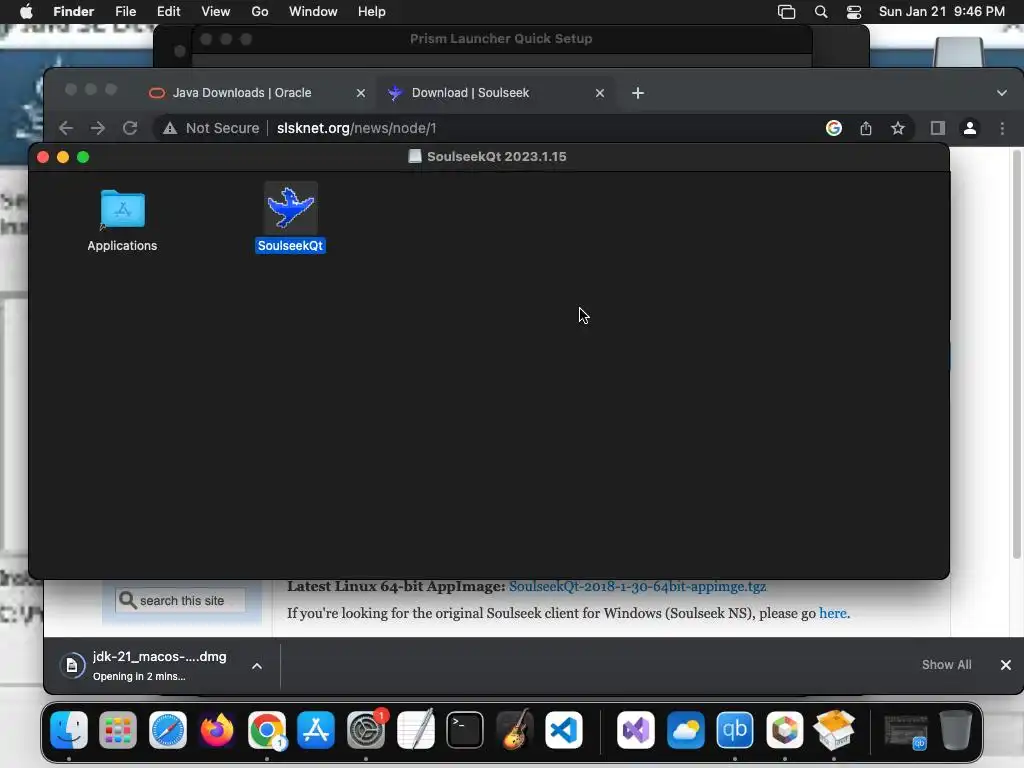The width and height of the screenshot is (1024, 768).
Task: Click the date and time in menu bar
Action: click(x=942, y=12)
